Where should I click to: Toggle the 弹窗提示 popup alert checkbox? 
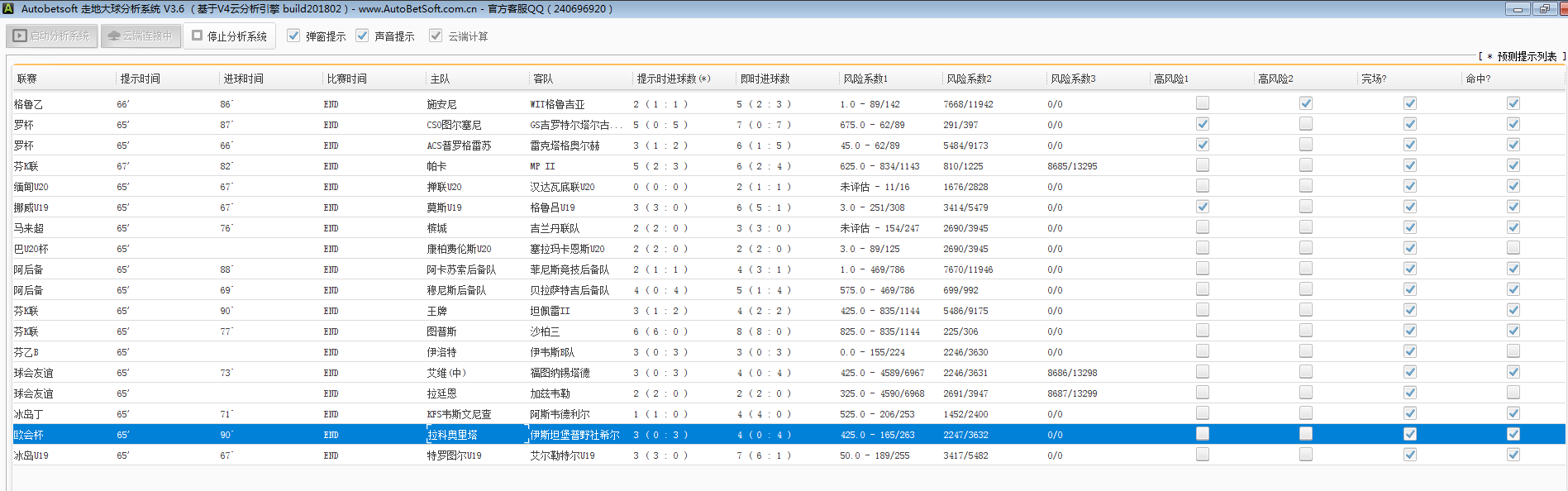point(293,36)
